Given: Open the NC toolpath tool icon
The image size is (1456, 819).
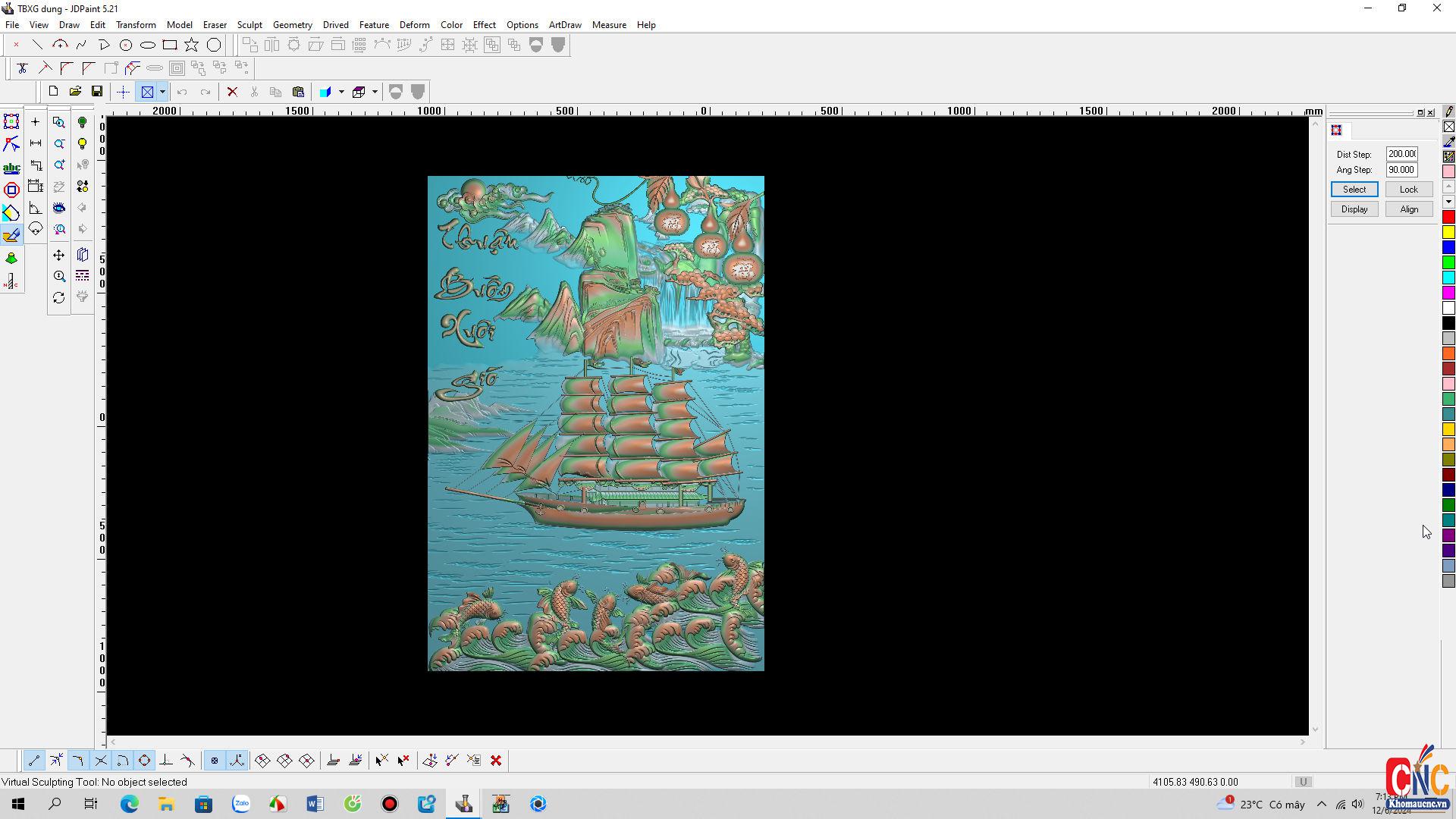Looking at the screenshot, I should 11,282.
